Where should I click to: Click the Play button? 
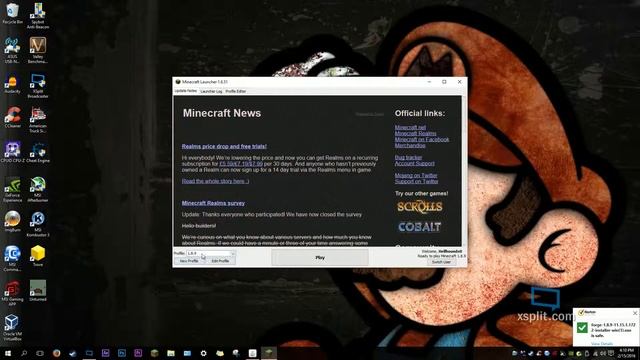[x=320, y=258]
